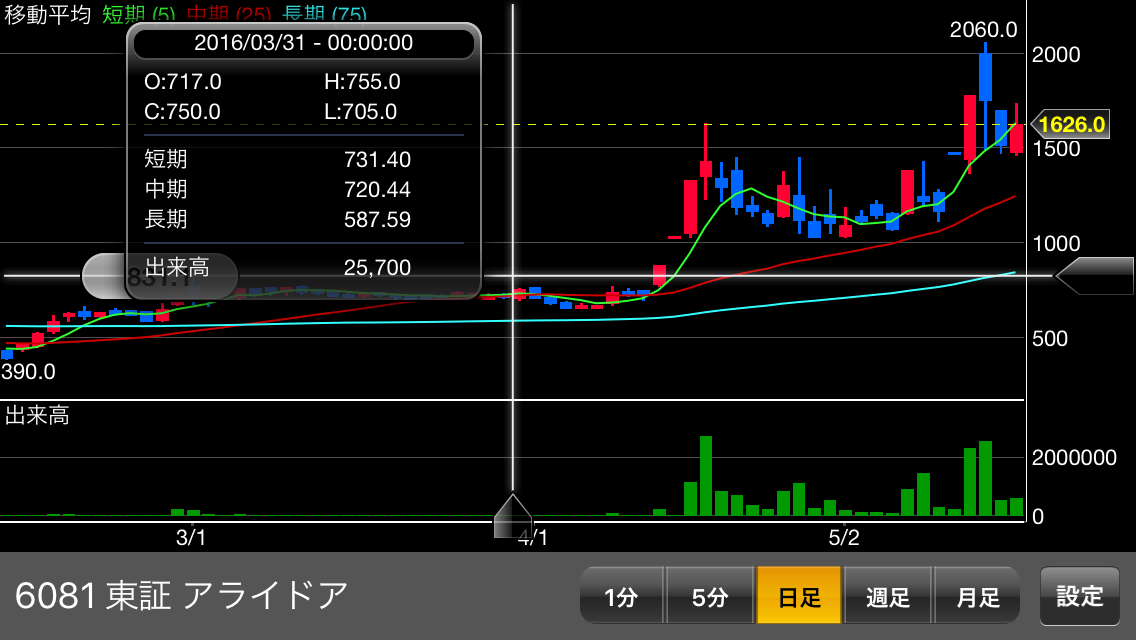
Task: Tap the 長期 (75) moving average legend
Action: [324, 14]
